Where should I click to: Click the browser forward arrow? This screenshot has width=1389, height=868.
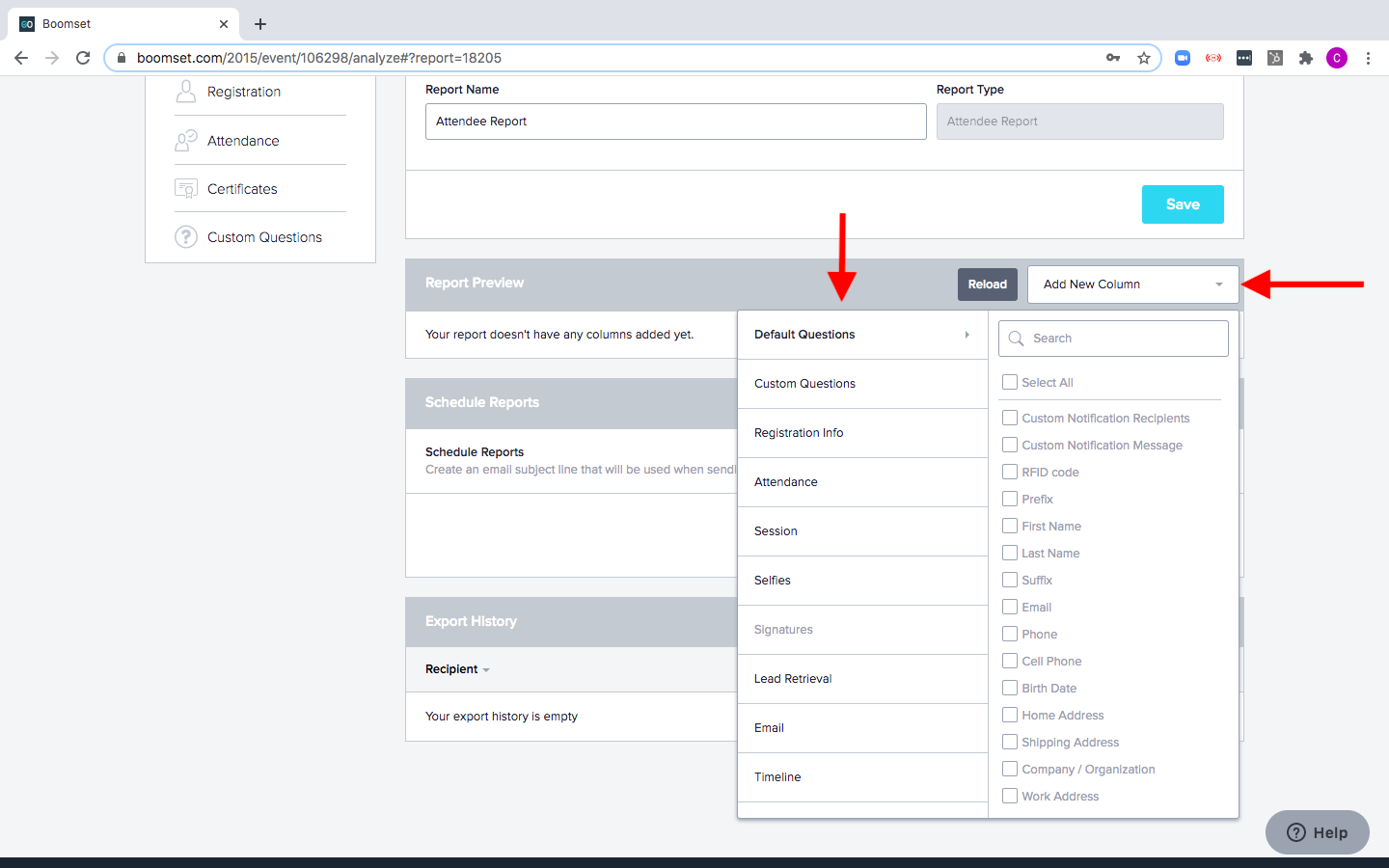click(52, 58)
